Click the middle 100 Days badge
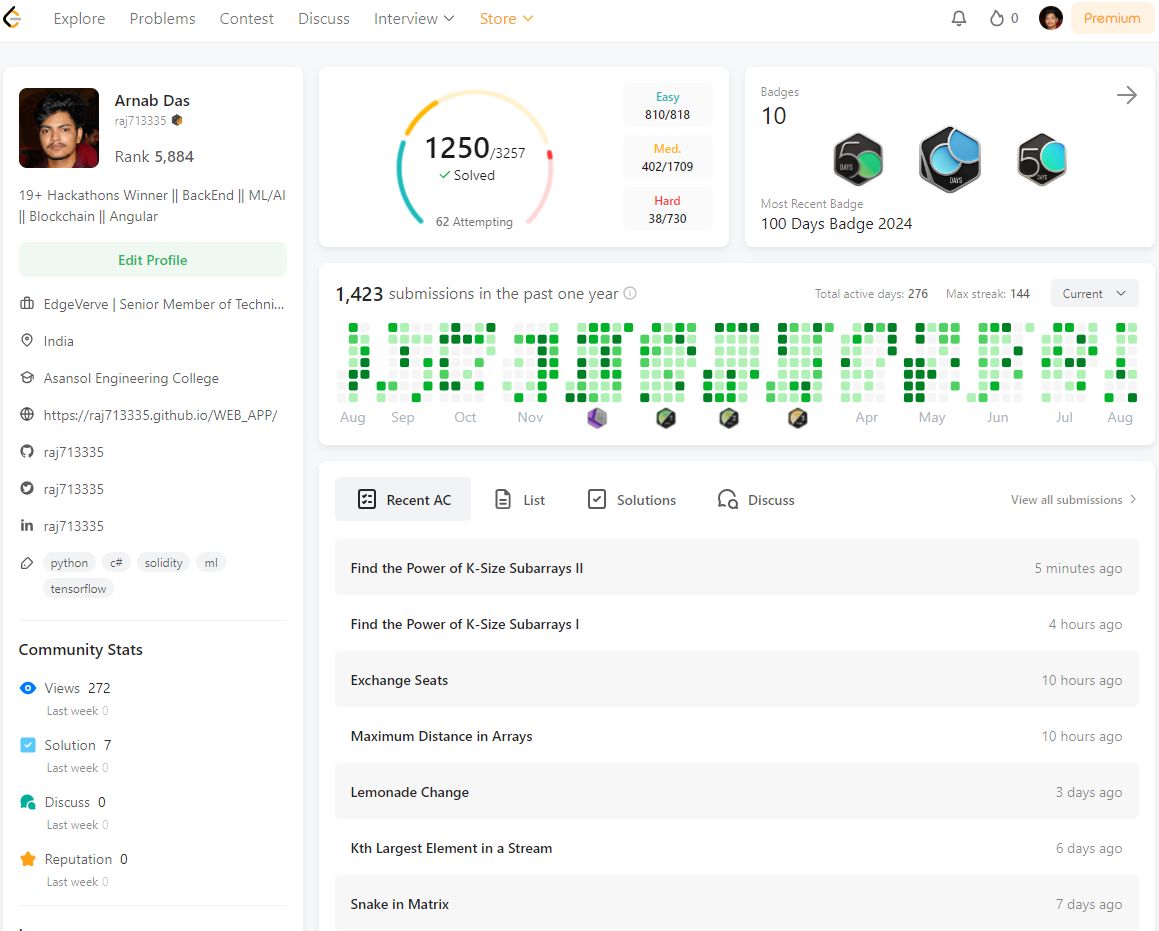Viewport: 1159px width, 931px height. click(950, 160)
